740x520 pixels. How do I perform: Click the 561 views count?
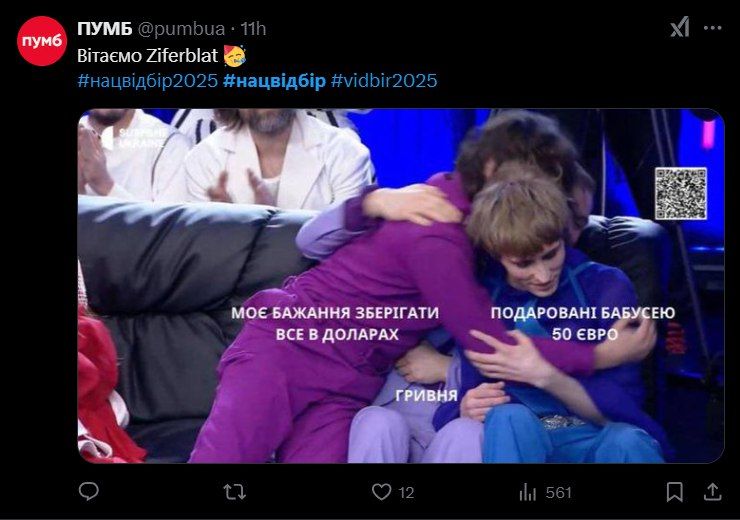click(x=559, y=493)
